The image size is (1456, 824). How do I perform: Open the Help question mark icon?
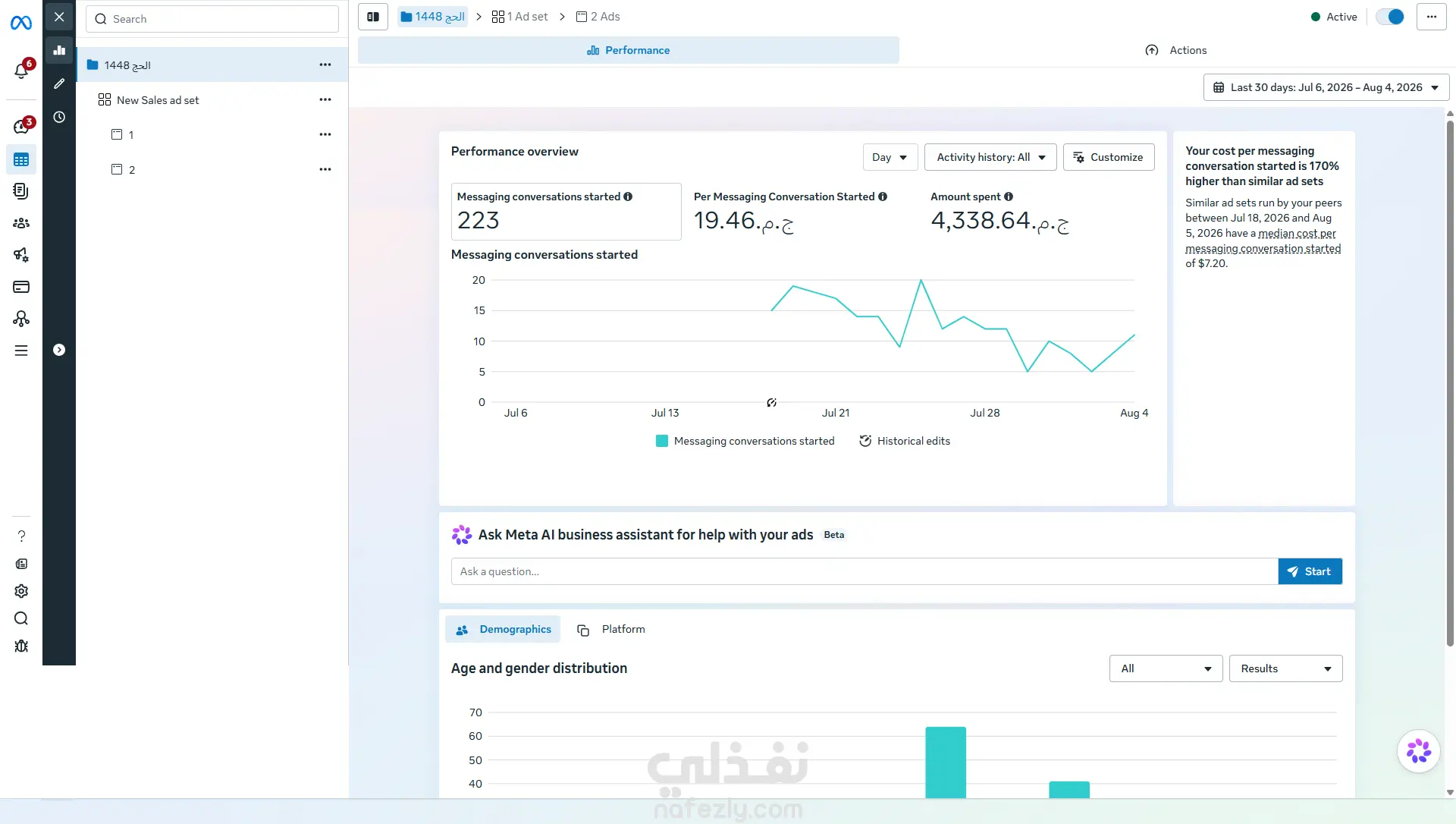point(21,536)
